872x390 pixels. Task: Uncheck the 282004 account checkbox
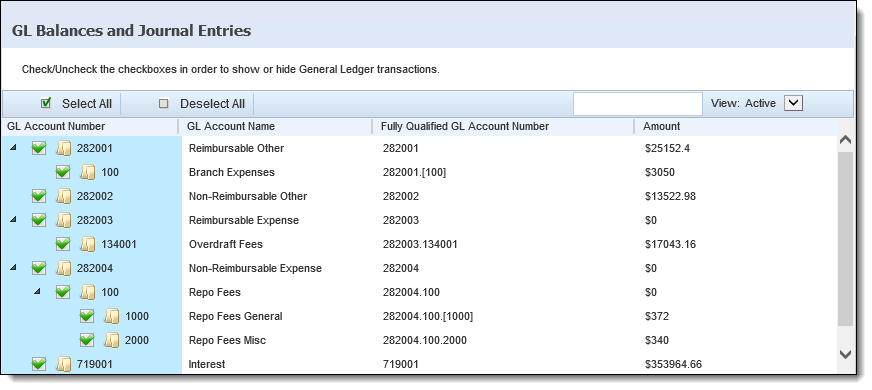pos(39,268)
